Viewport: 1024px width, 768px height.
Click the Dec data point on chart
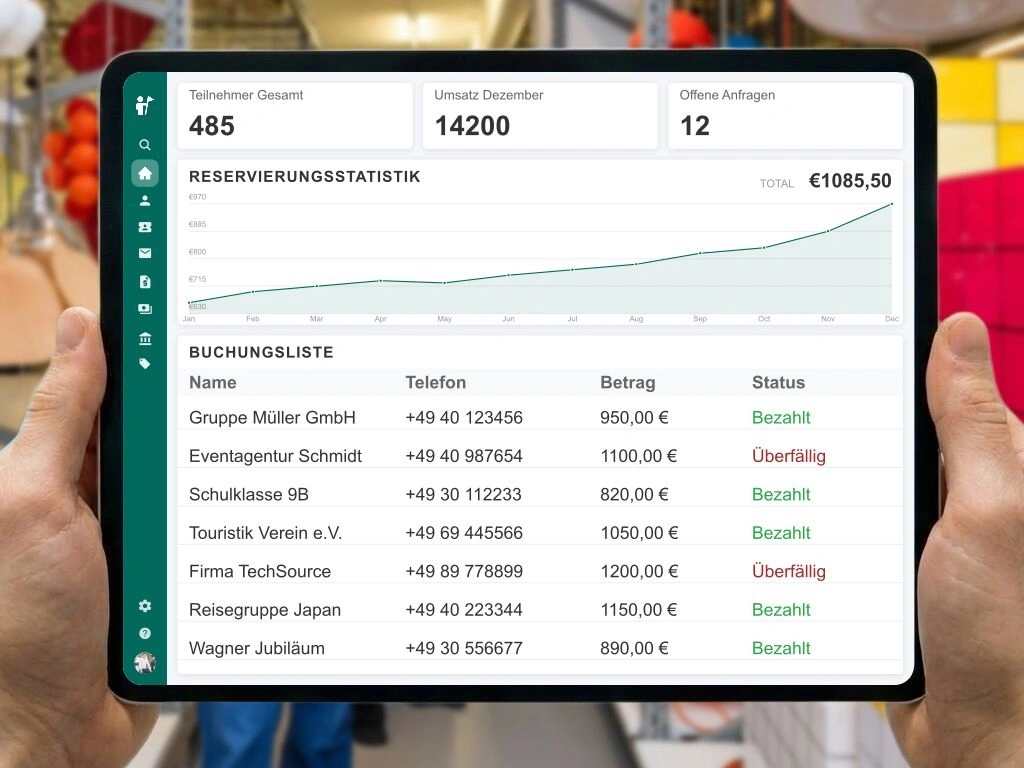(x=891, y=204)
